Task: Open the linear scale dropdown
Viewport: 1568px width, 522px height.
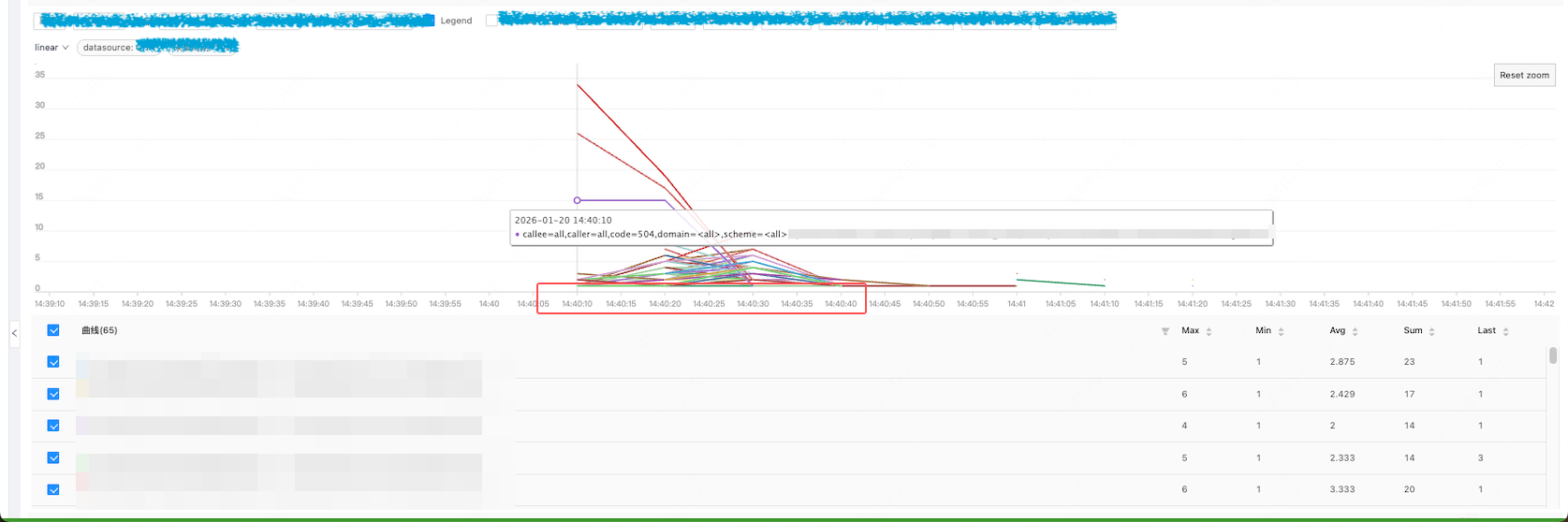Action: [51, 48]
